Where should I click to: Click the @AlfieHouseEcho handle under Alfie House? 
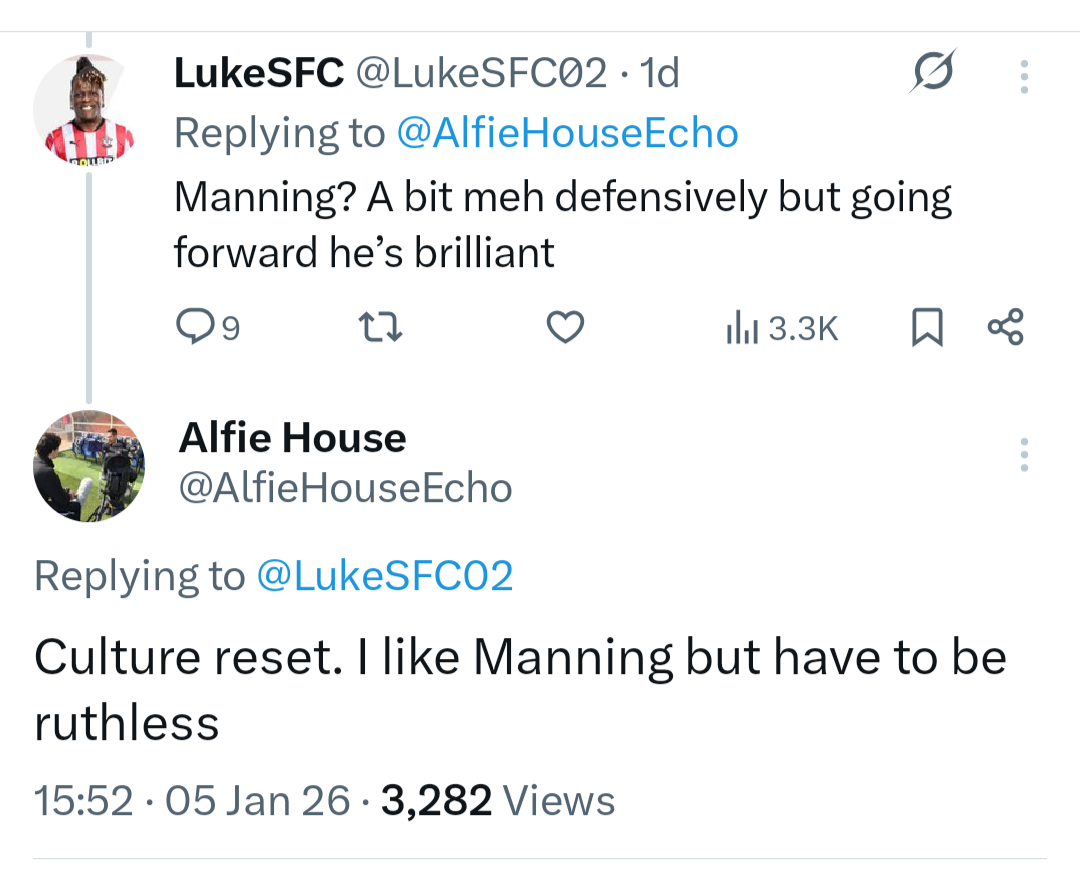coord(345,488)
